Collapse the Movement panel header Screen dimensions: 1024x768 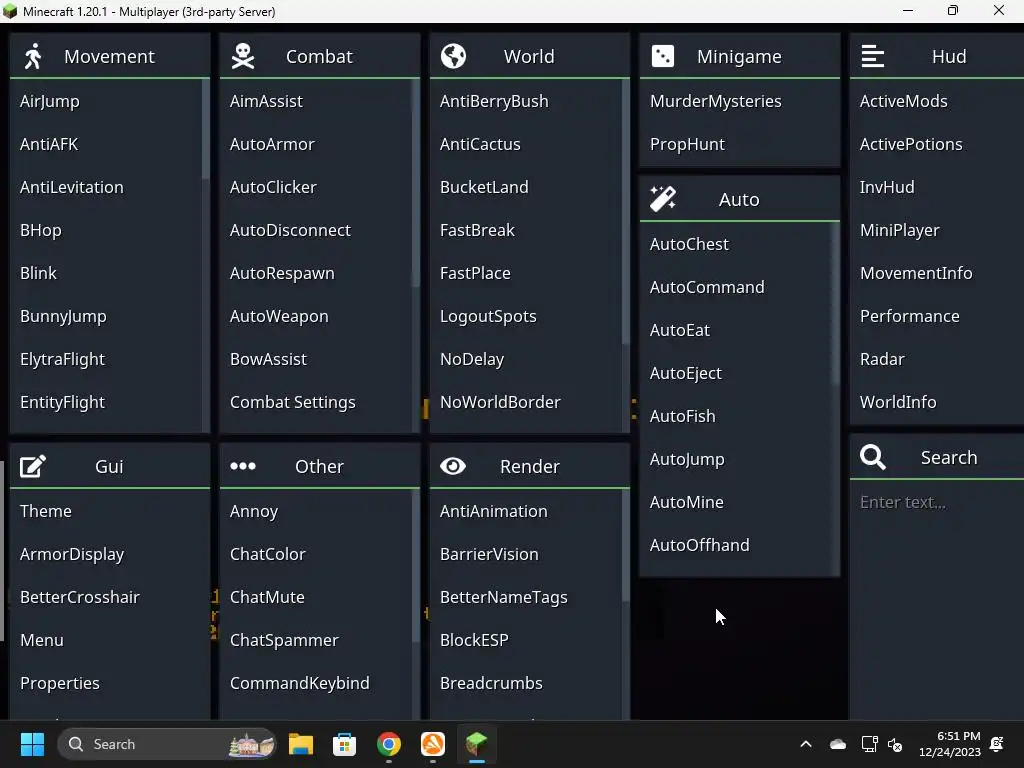click(x=110, y=56)
